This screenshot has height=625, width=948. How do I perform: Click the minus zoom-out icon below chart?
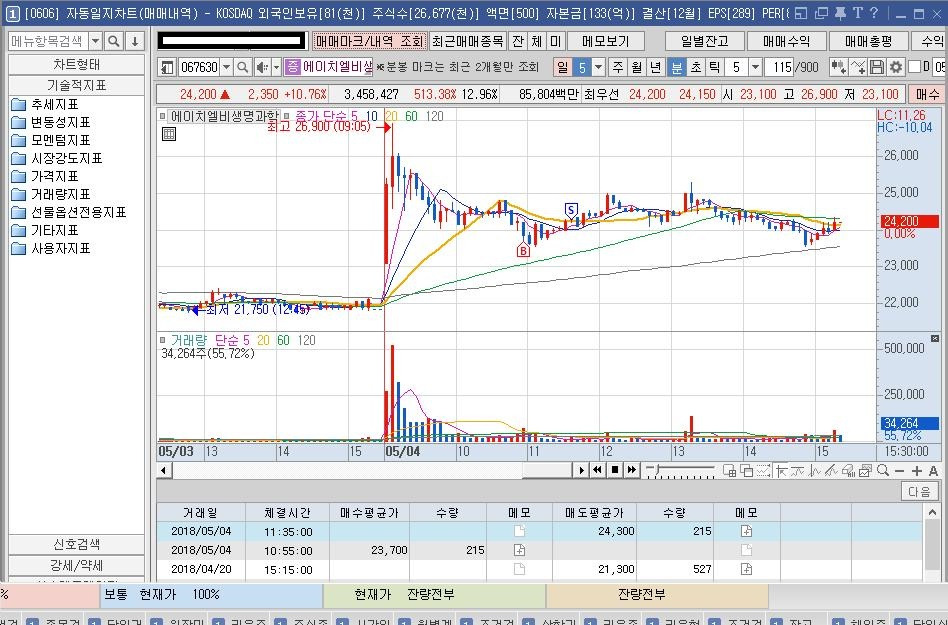pyautogui.click(x=900, y=471)
